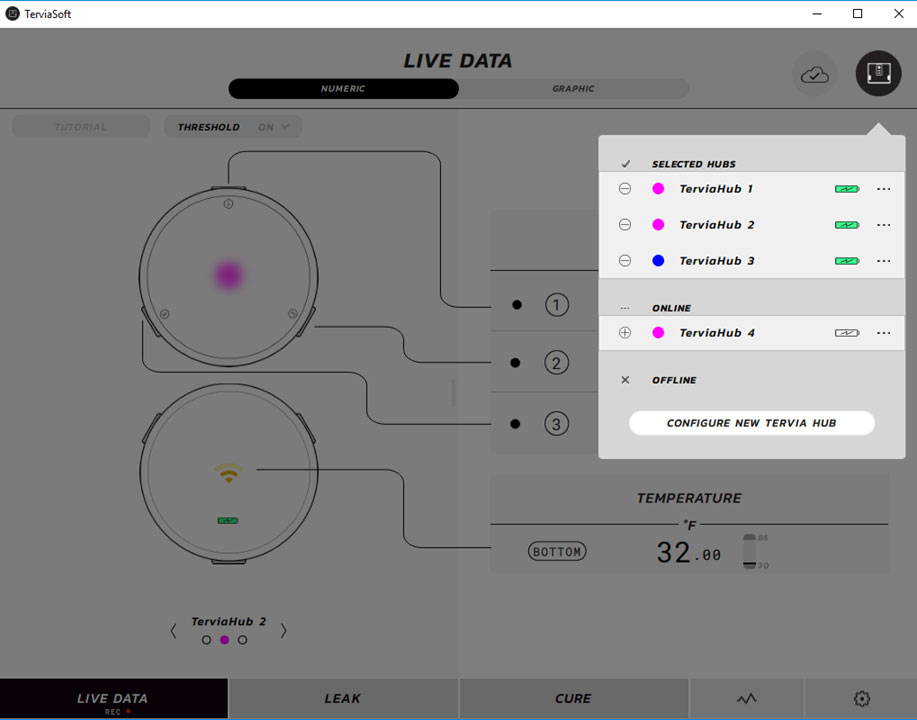Remove TerviaHub 3 from selected hubs
The width and height of the screenshot is (917, 720).
point(625,261)
